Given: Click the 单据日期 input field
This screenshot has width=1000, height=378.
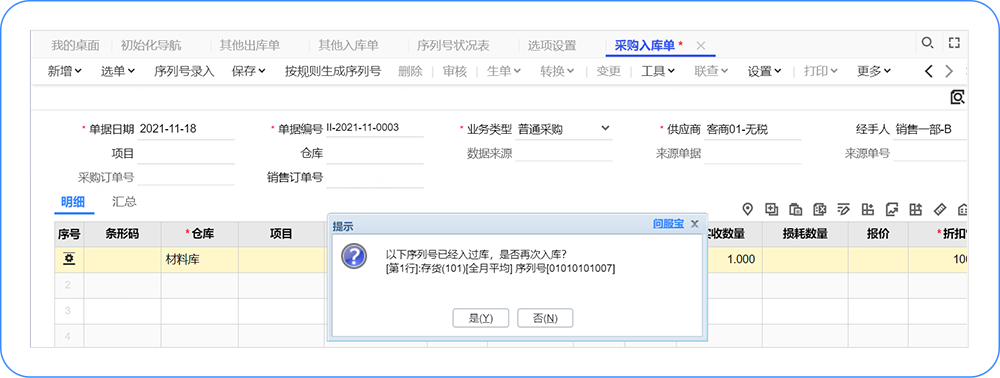Looking at the screenshot, I should click(x=186, y=129).
